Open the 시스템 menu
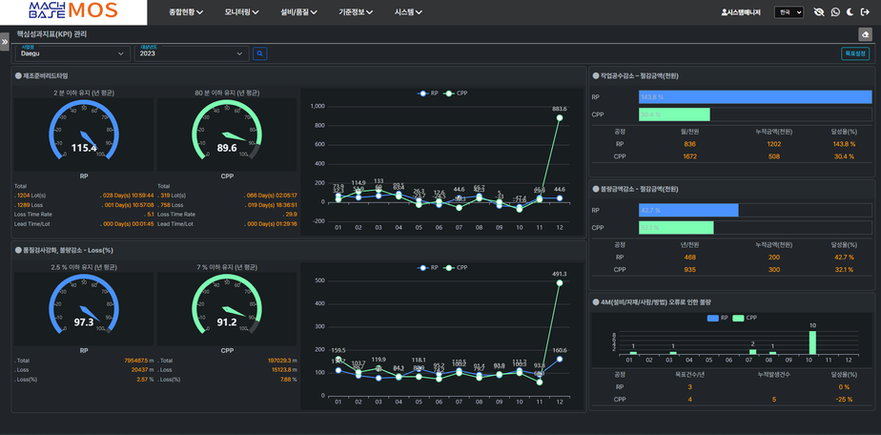Screen dimensions: 881x435 408,12
